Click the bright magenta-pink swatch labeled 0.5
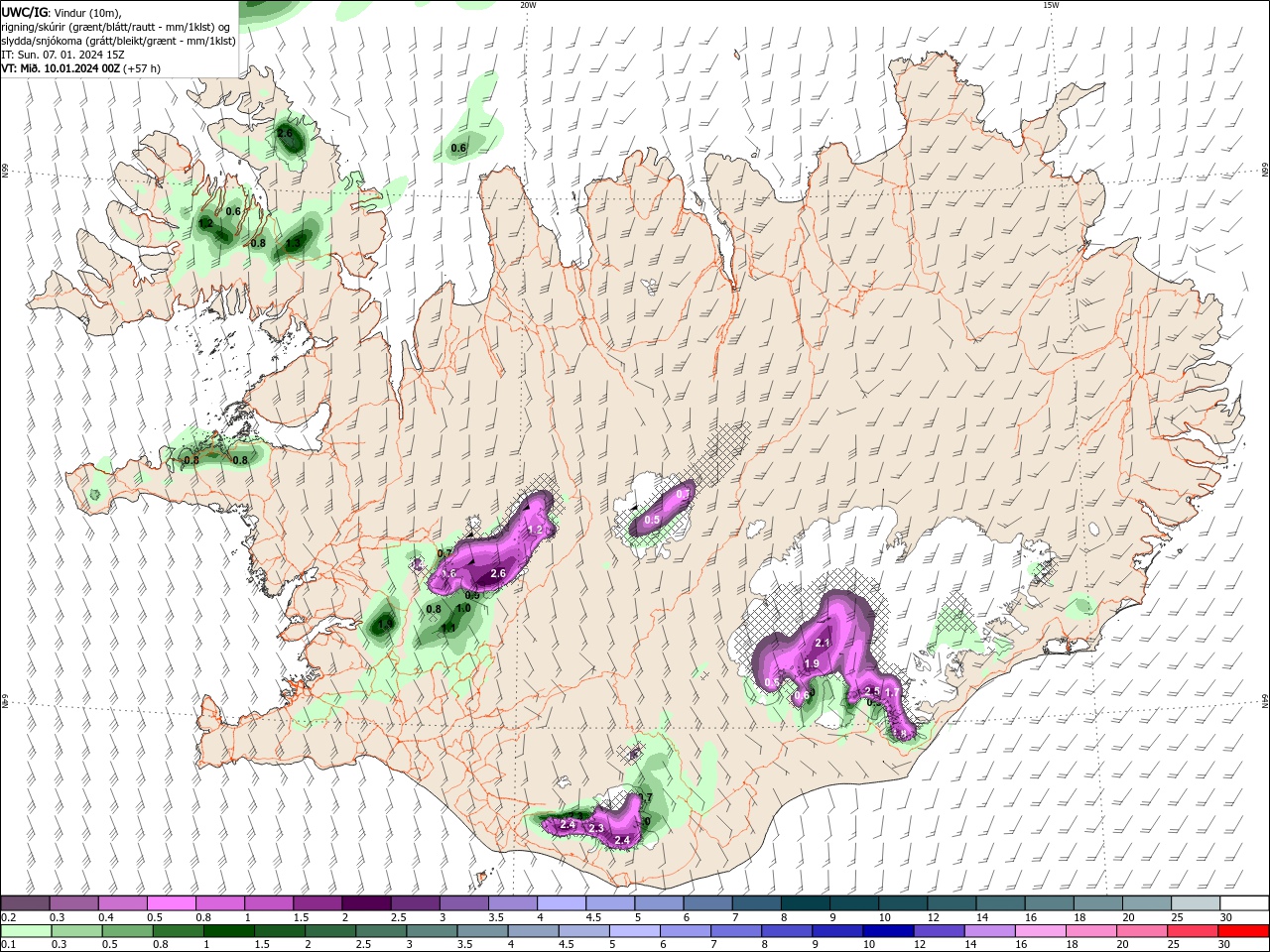 pos(171,903)
